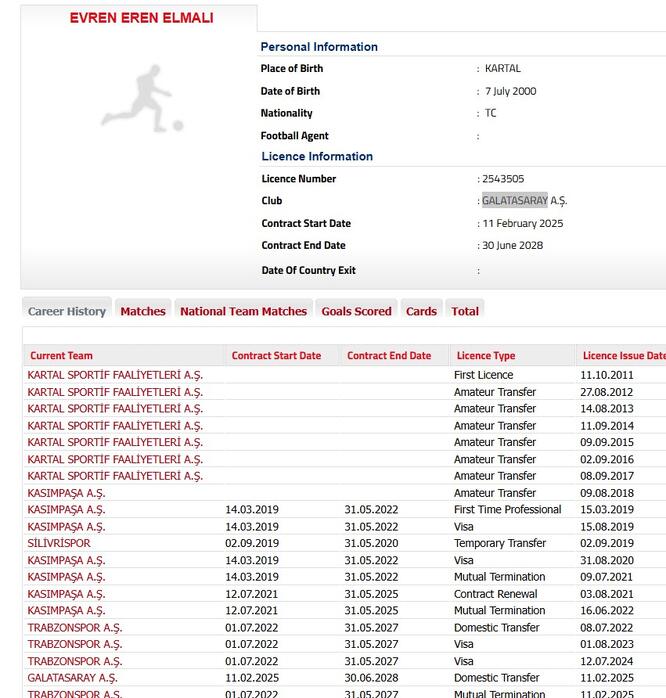The image size is (666, 698).
Task: Open TRABZONSPOR link in 08.07.2022 transfer row
Action: point(75,628)
